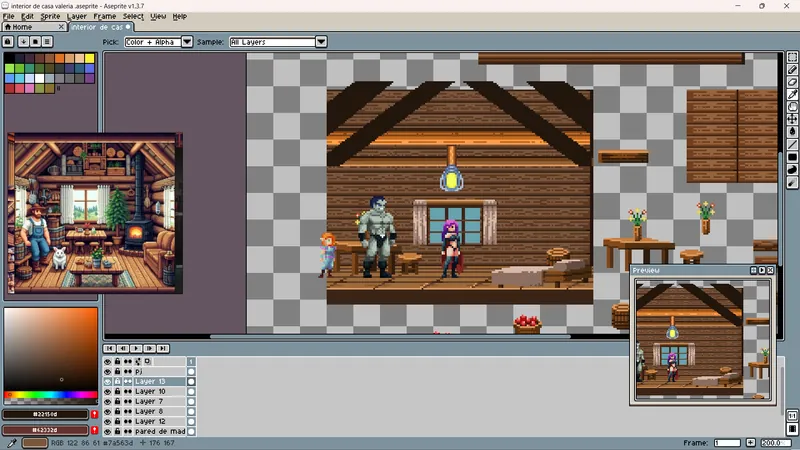The width and height of the screenshot is (800, 450).
Task: Go to the last frame
Action: 162,348
